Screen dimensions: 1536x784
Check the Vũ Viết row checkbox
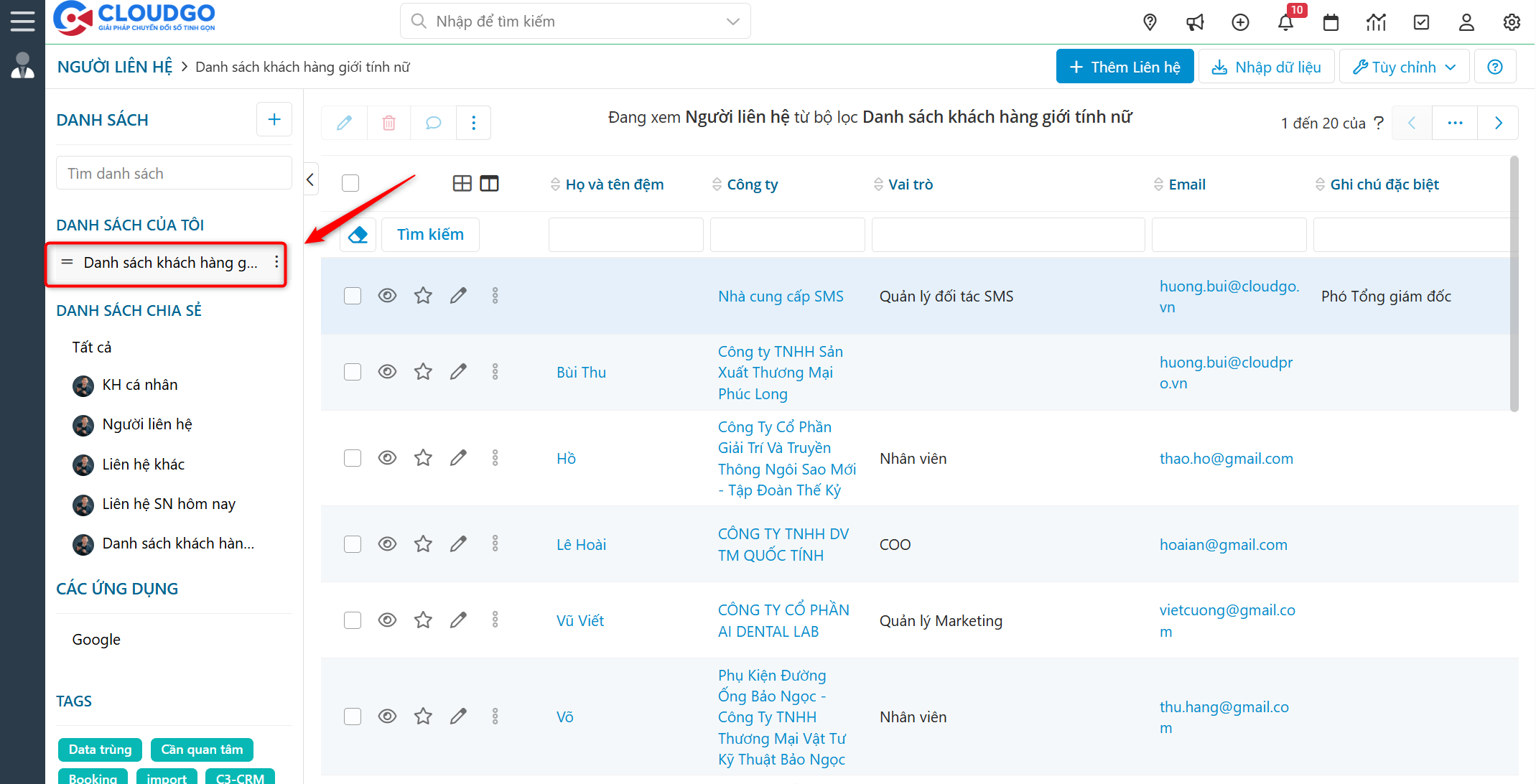pos(353,620)
